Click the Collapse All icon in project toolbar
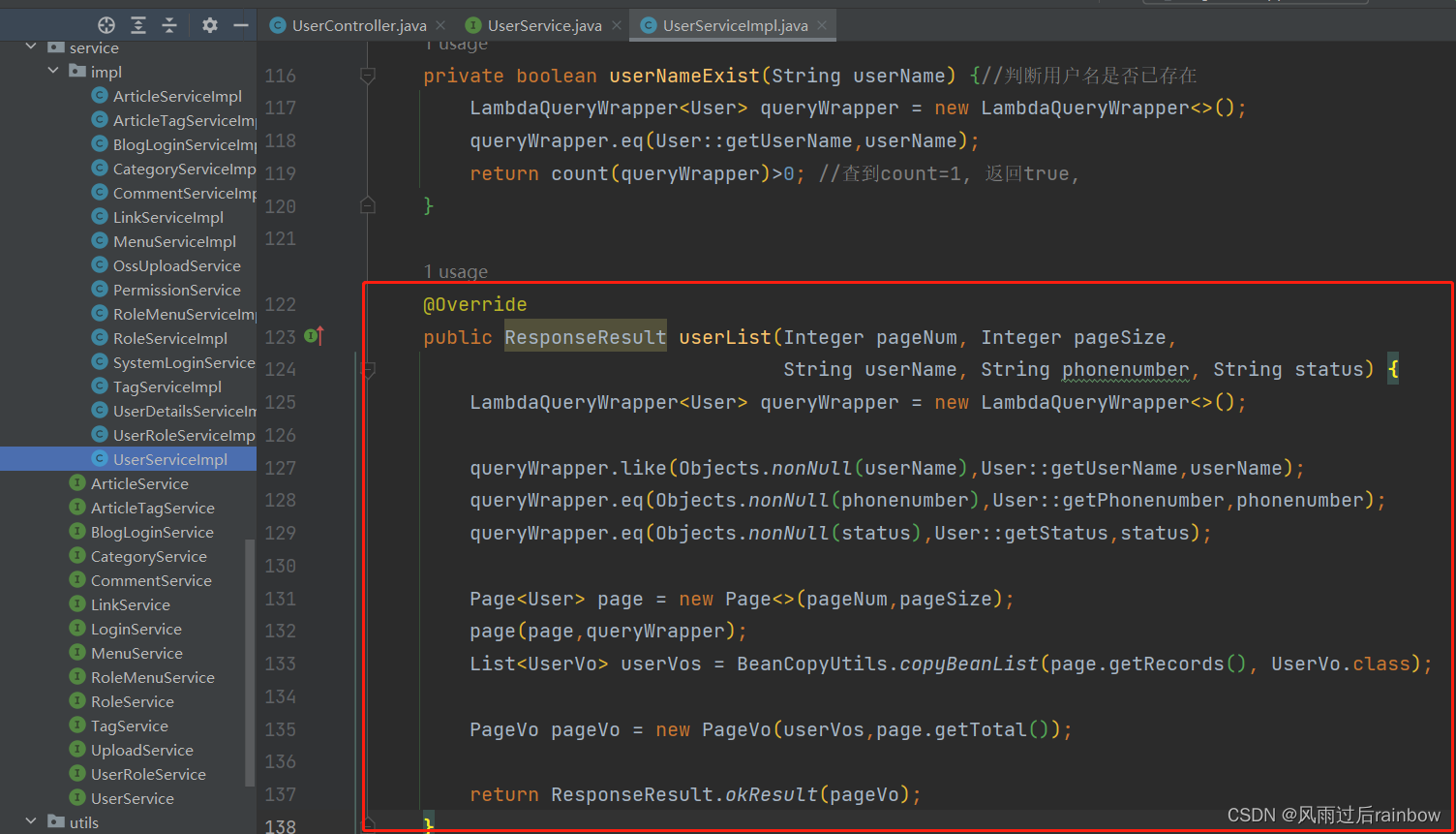 point(169,25)
